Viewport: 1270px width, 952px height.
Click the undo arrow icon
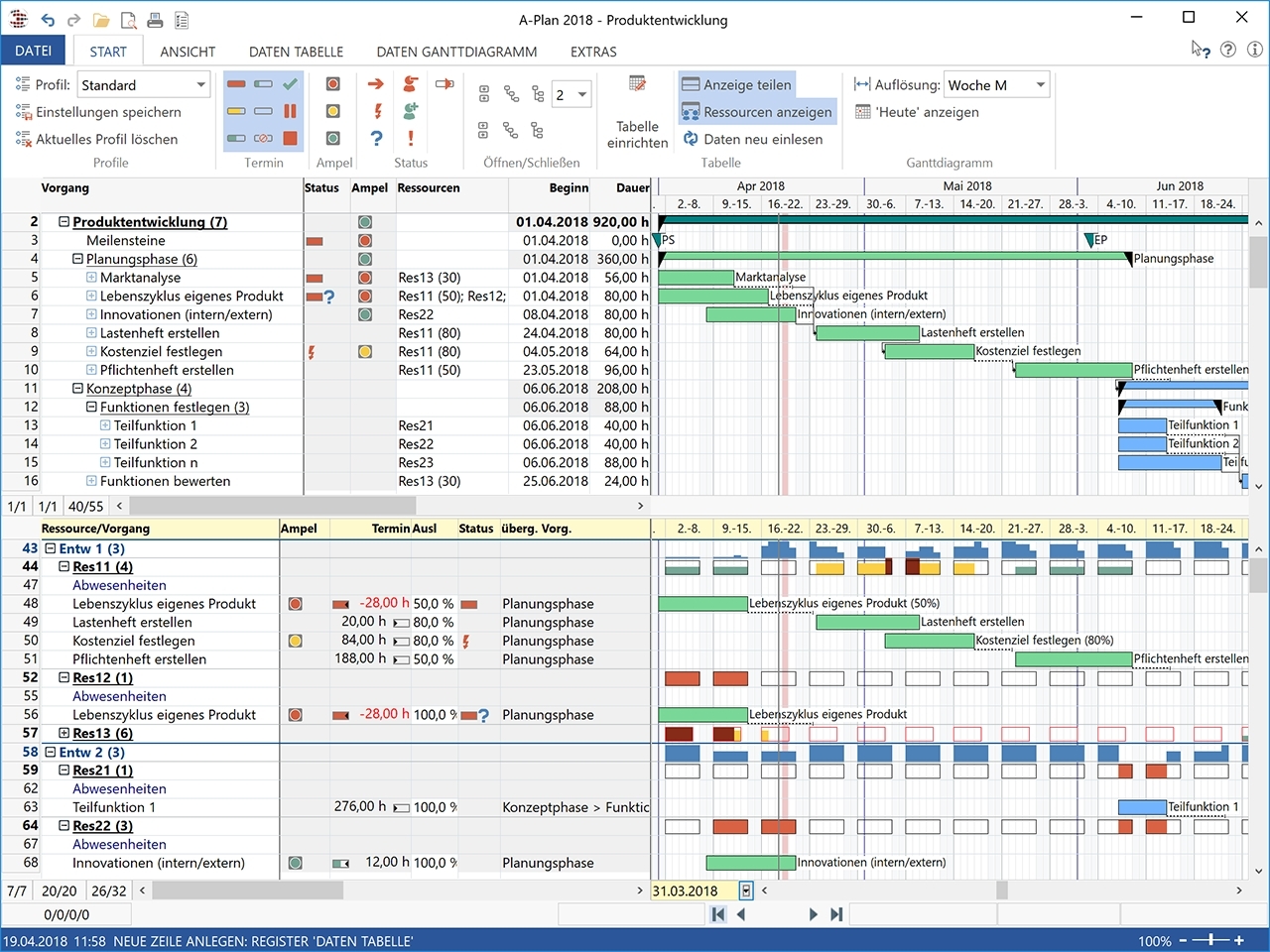click(x=48, y=20)
